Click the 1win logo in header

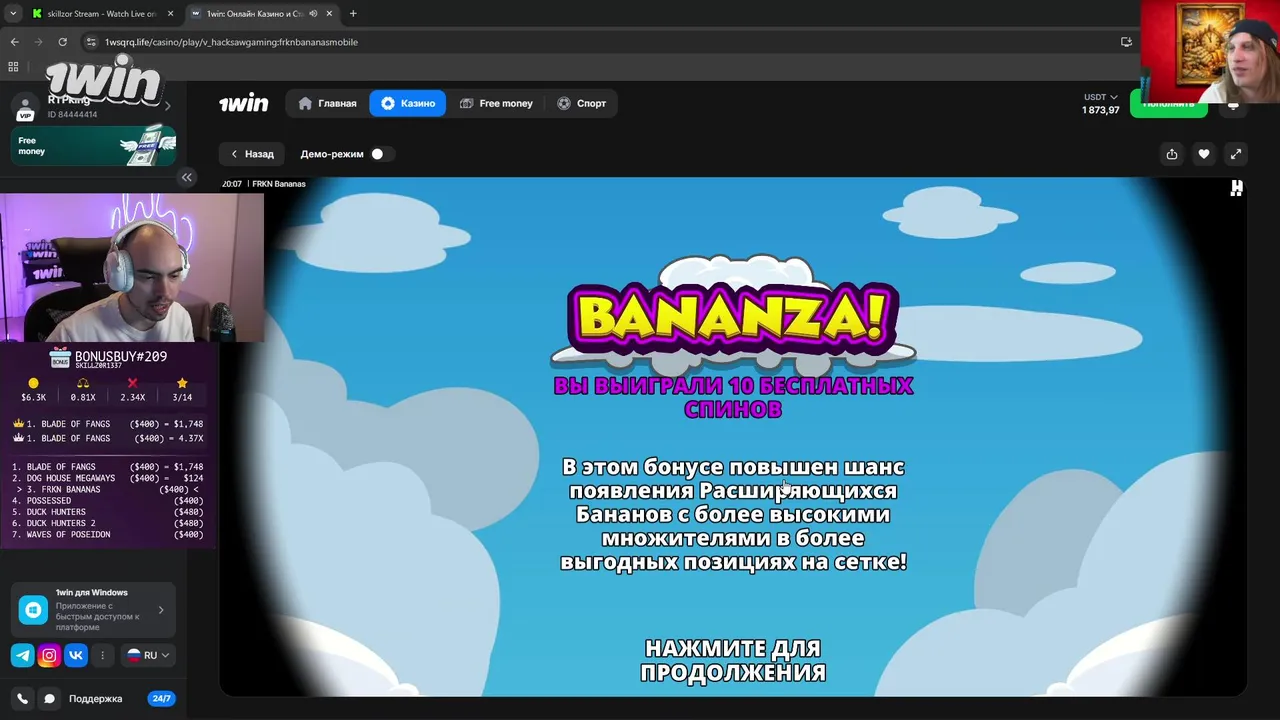(244, 103)
